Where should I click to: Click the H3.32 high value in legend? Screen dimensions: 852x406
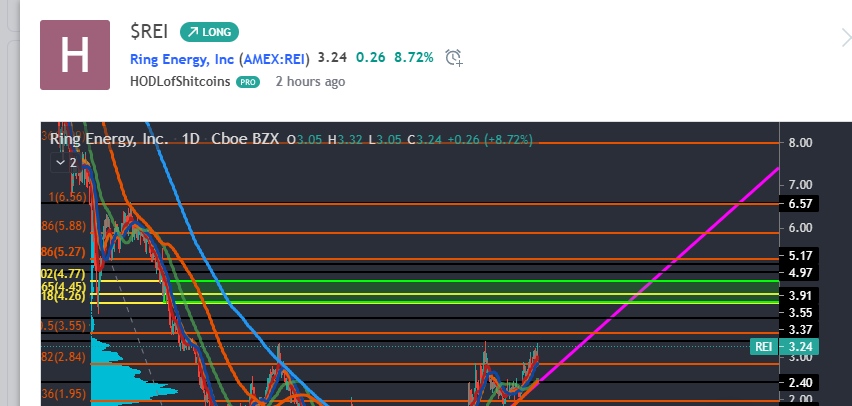click(346, 140)
